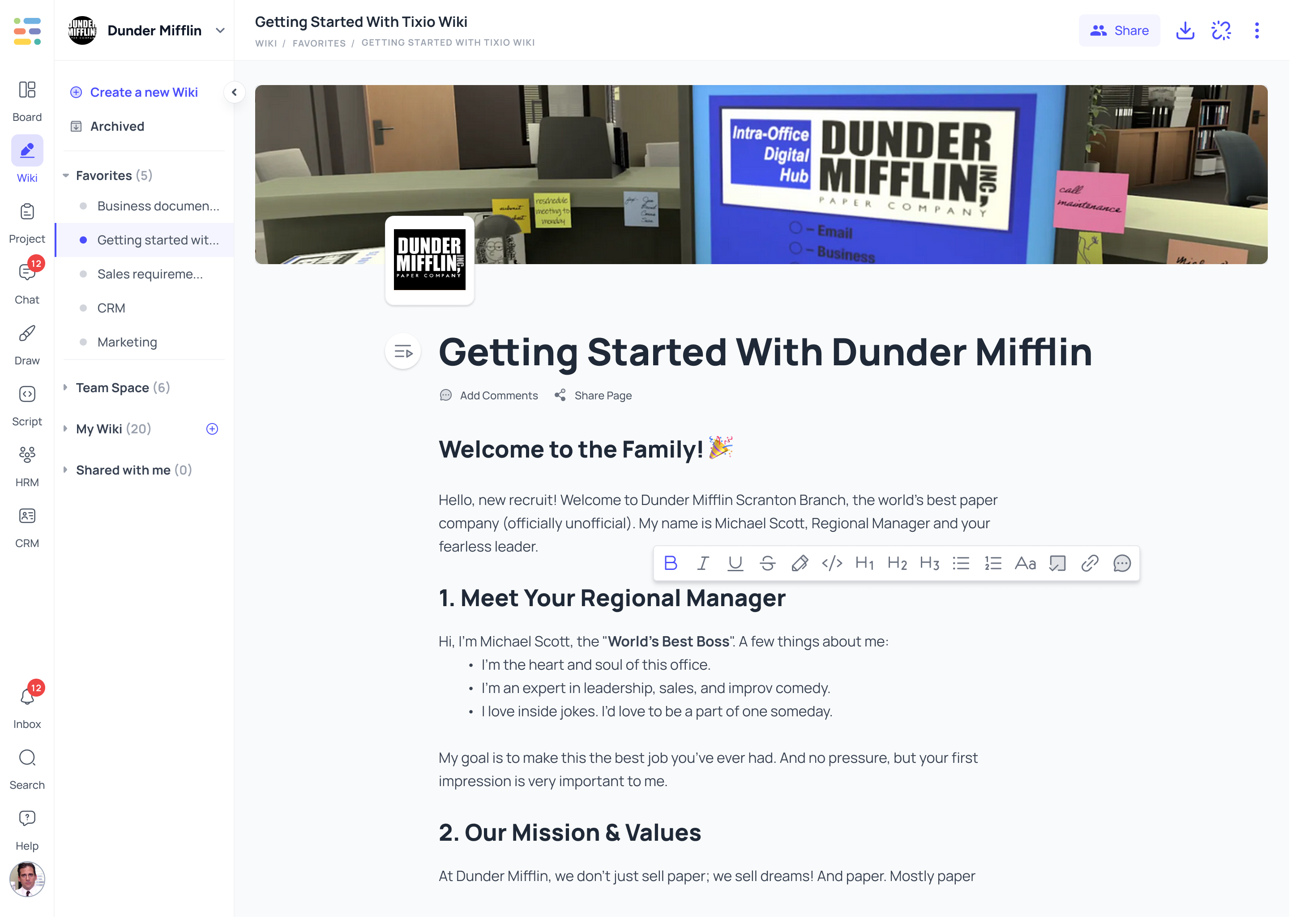The height and width of the screenshot is (924, 1296).
Task: Expand the Shared with me section
Action: tap(65, 470)
